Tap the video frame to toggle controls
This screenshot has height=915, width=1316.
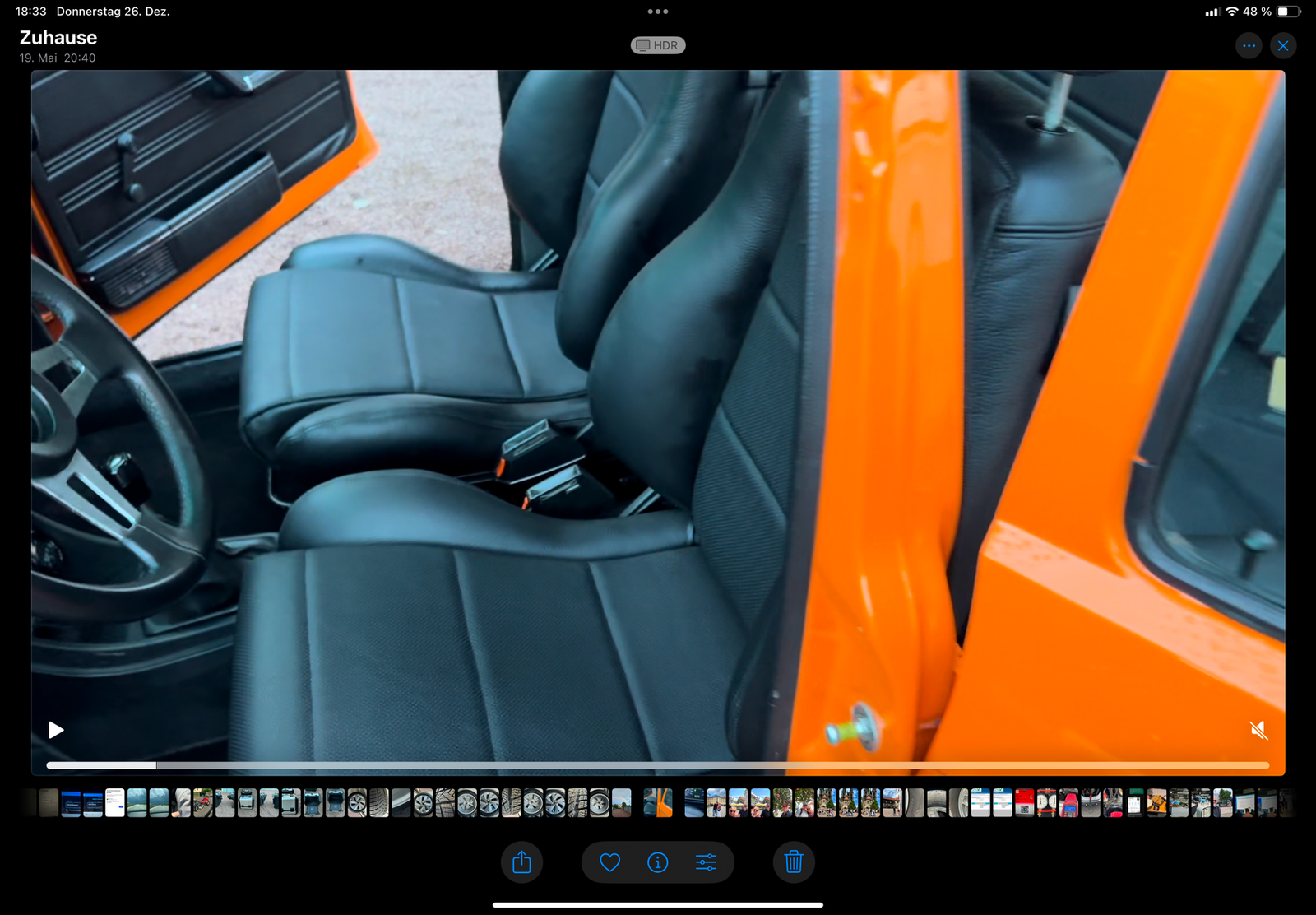pos(658,411)
